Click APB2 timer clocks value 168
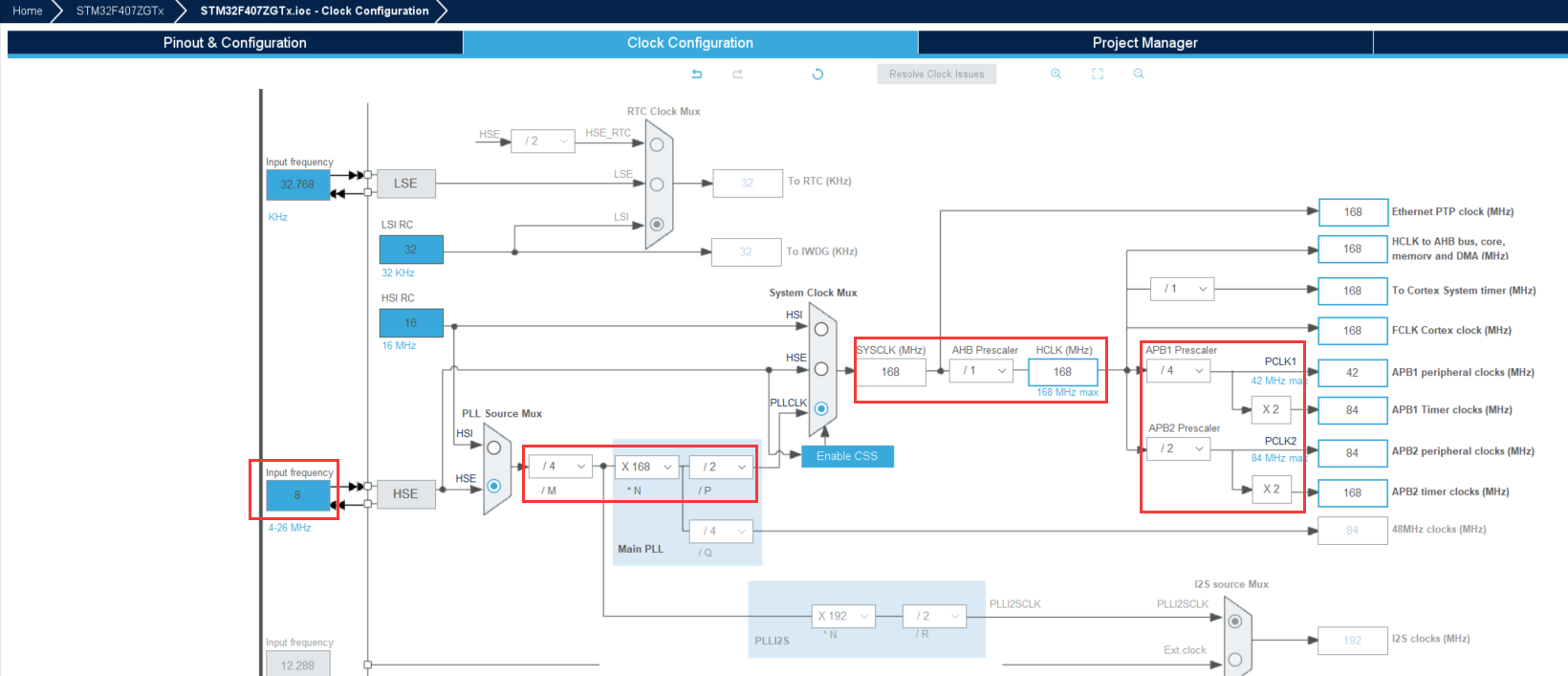 (x=1353, y=493)
